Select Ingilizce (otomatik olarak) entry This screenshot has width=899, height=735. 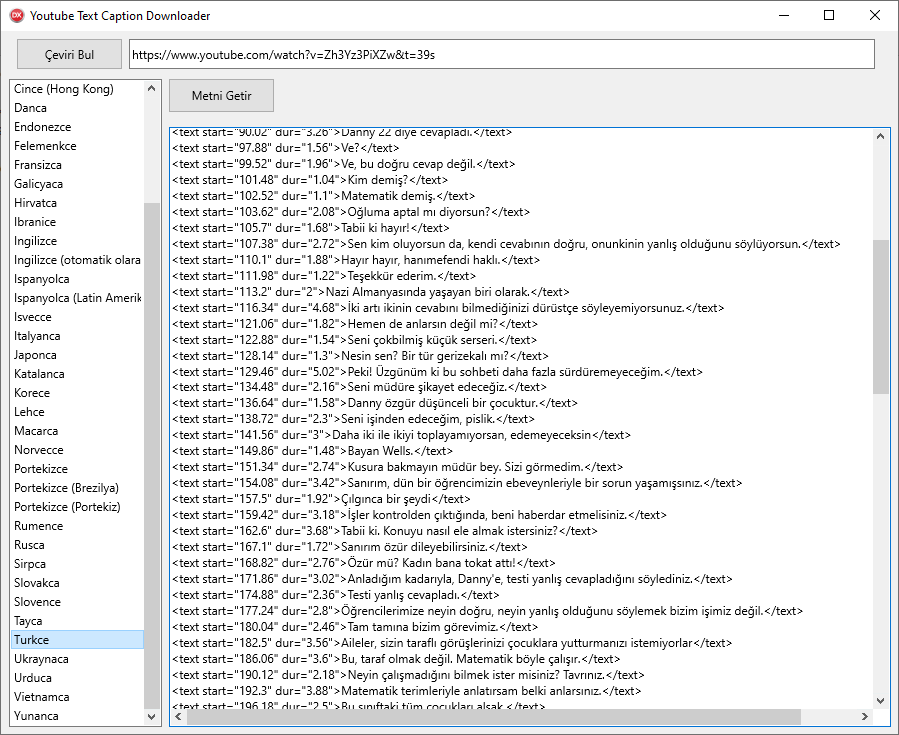tap(77, 260)
